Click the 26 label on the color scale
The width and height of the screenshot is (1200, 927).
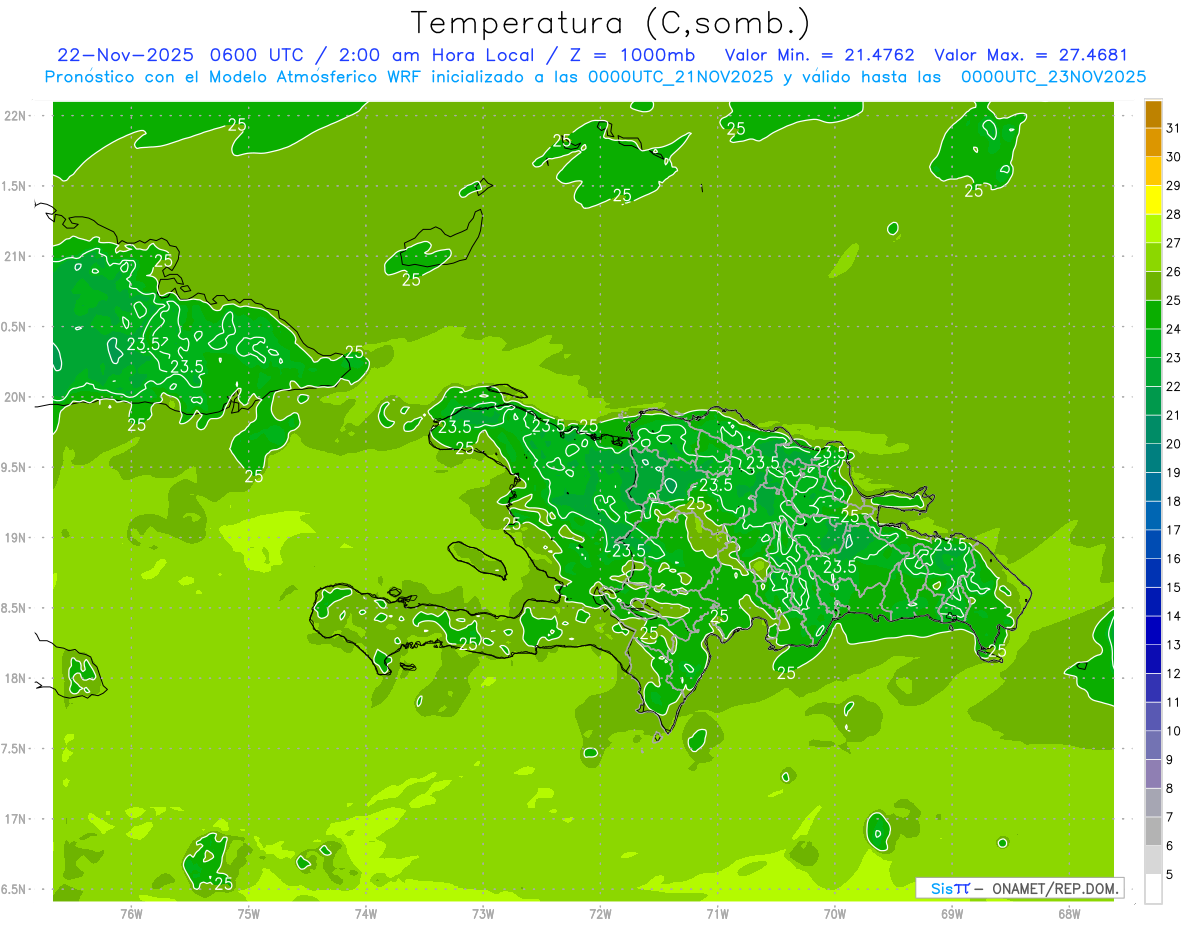[1173, 272]
